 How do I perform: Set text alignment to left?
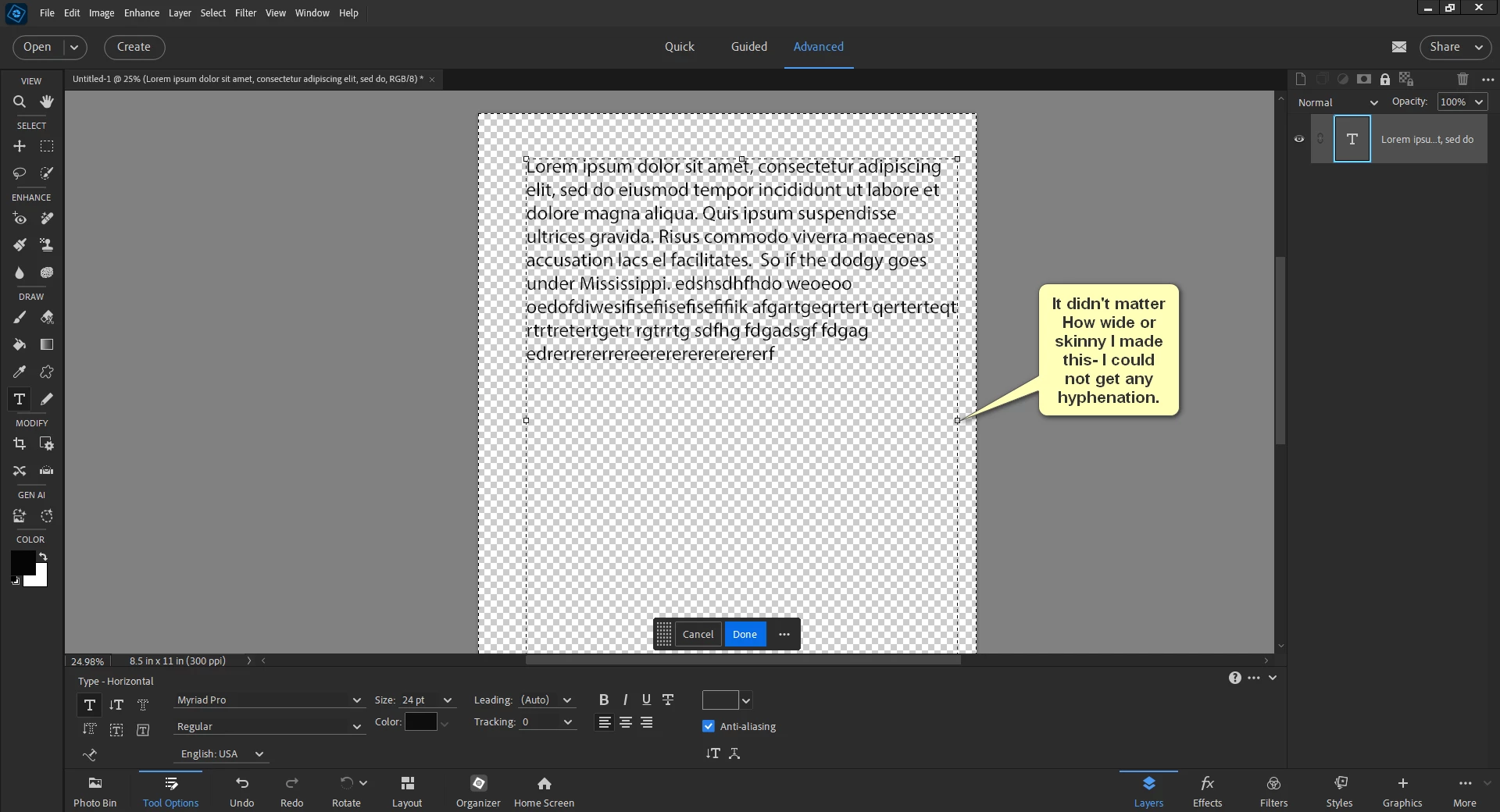pos(605,722)
